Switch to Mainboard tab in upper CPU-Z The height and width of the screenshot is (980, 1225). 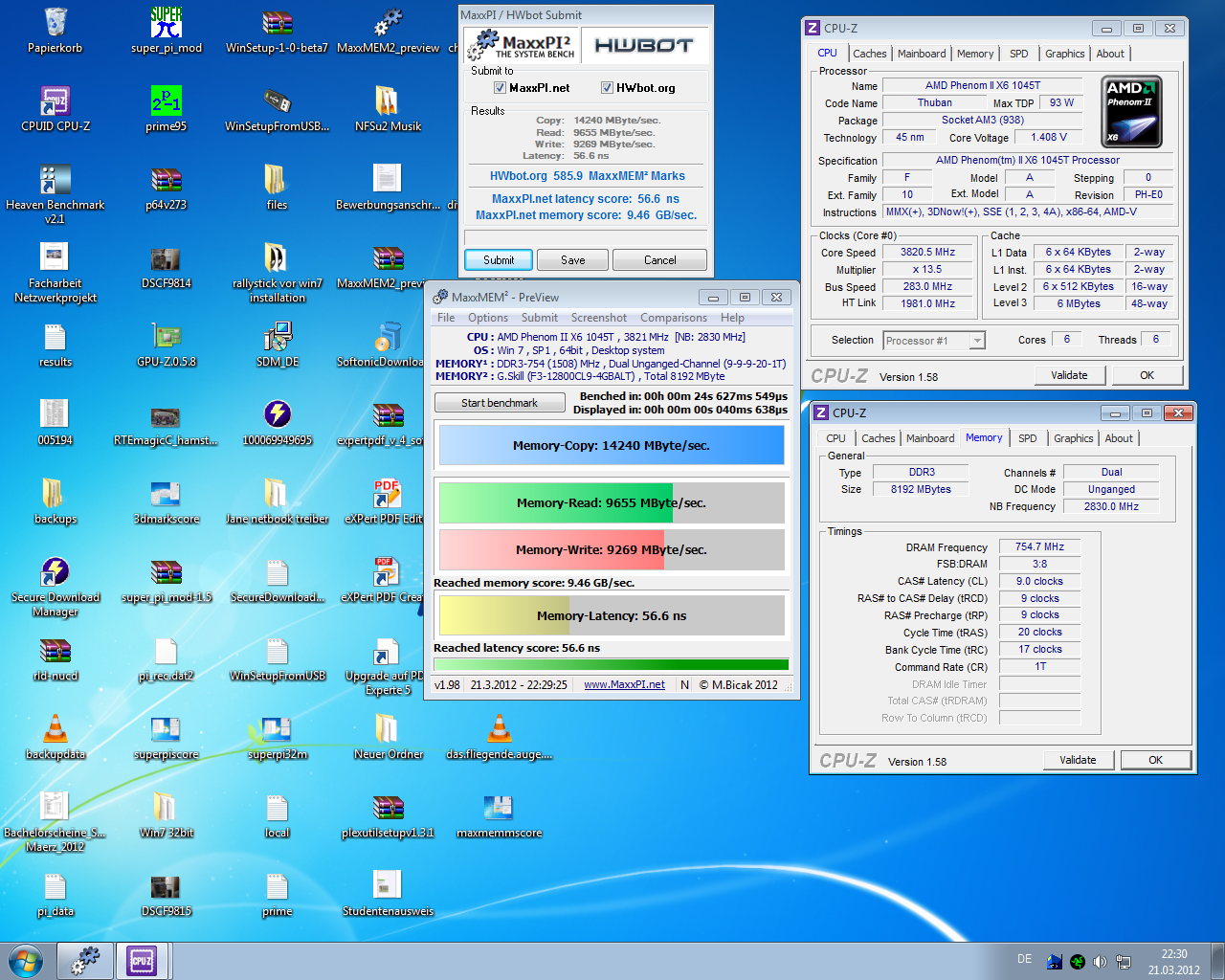click(922, 54)
